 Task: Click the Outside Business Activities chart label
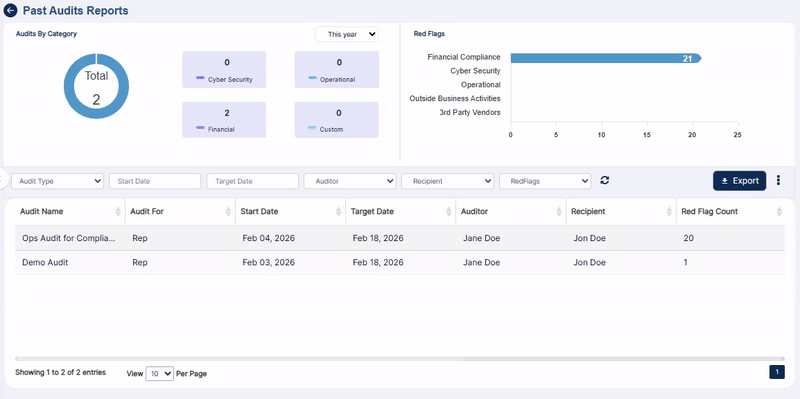455,98
